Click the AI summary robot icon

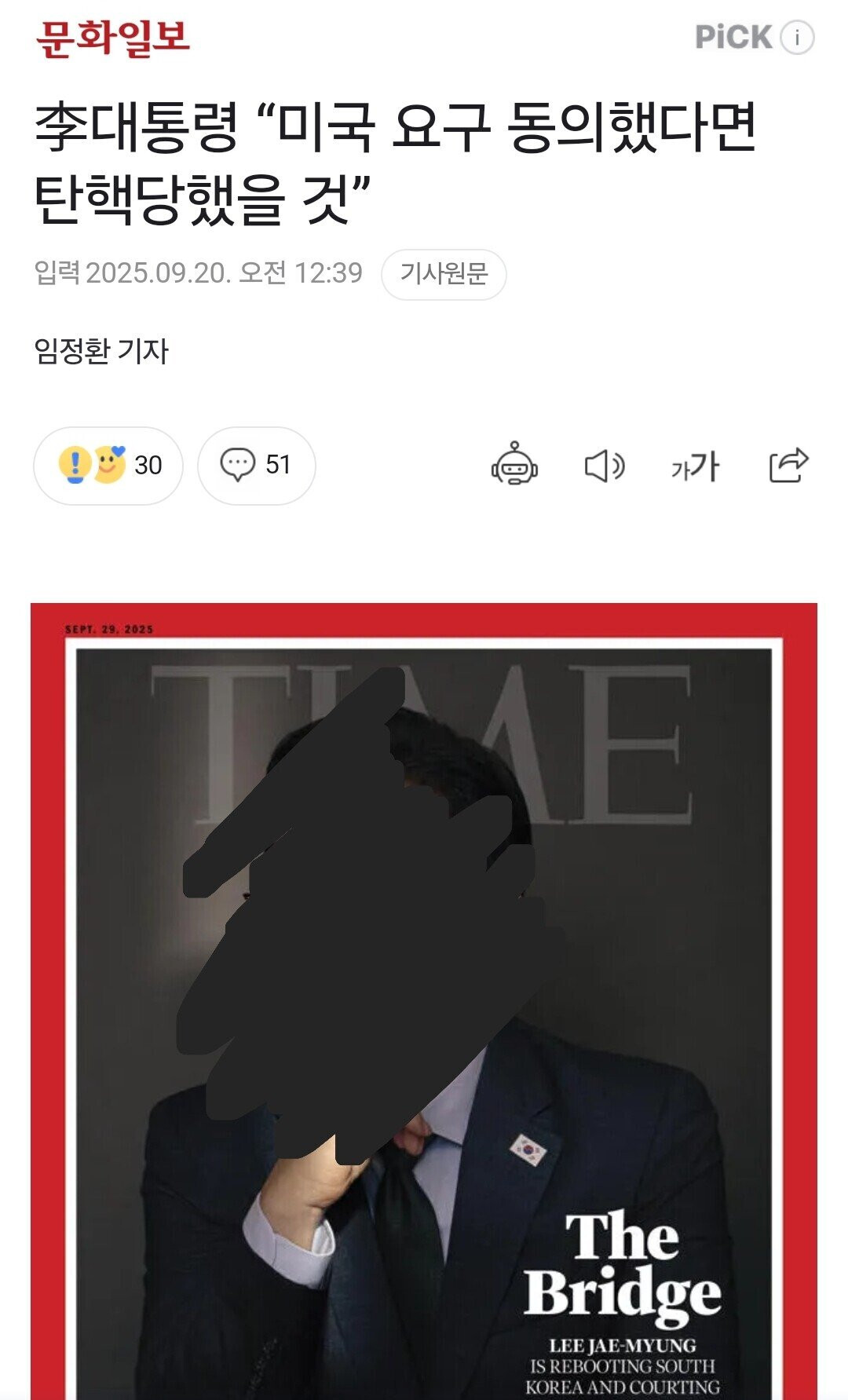(x=514, y=463)
